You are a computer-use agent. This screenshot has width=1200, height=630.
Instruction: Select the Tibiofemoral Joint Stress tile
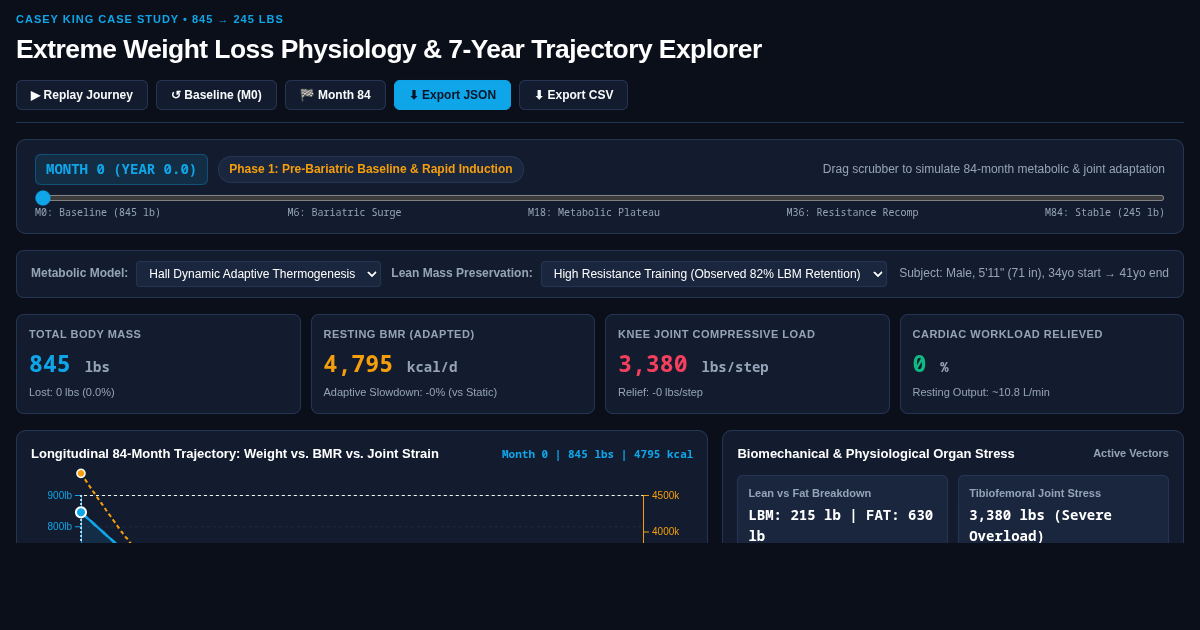pyautogui.click(x=1063, y=509)
